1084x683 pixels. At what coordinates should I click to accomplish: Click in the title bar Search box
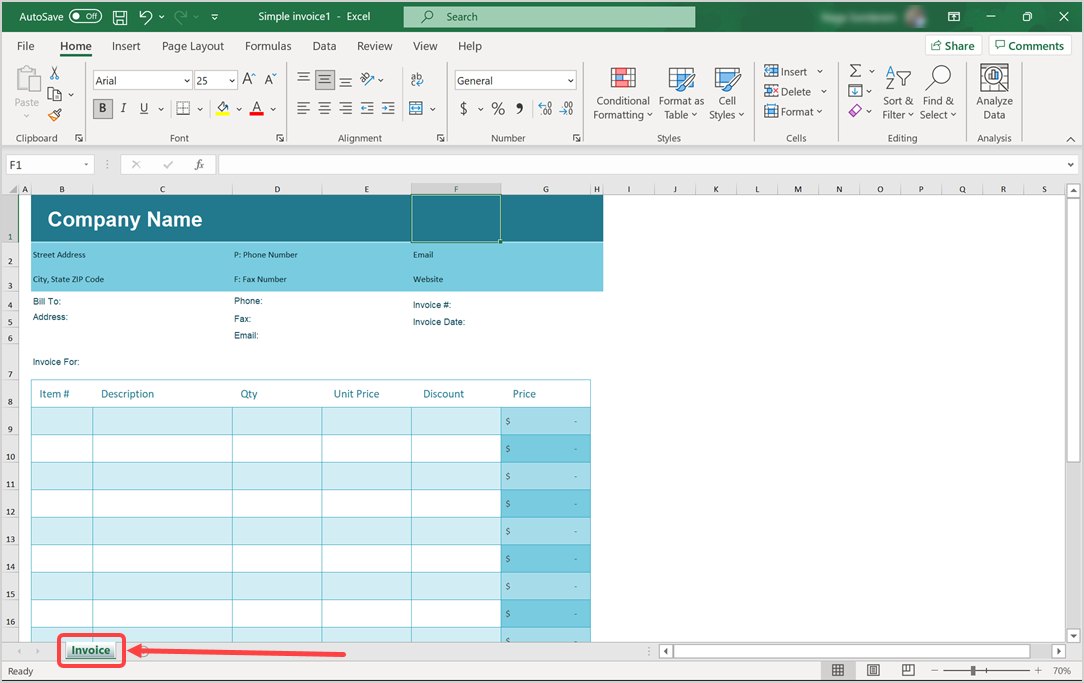(549, 17)
